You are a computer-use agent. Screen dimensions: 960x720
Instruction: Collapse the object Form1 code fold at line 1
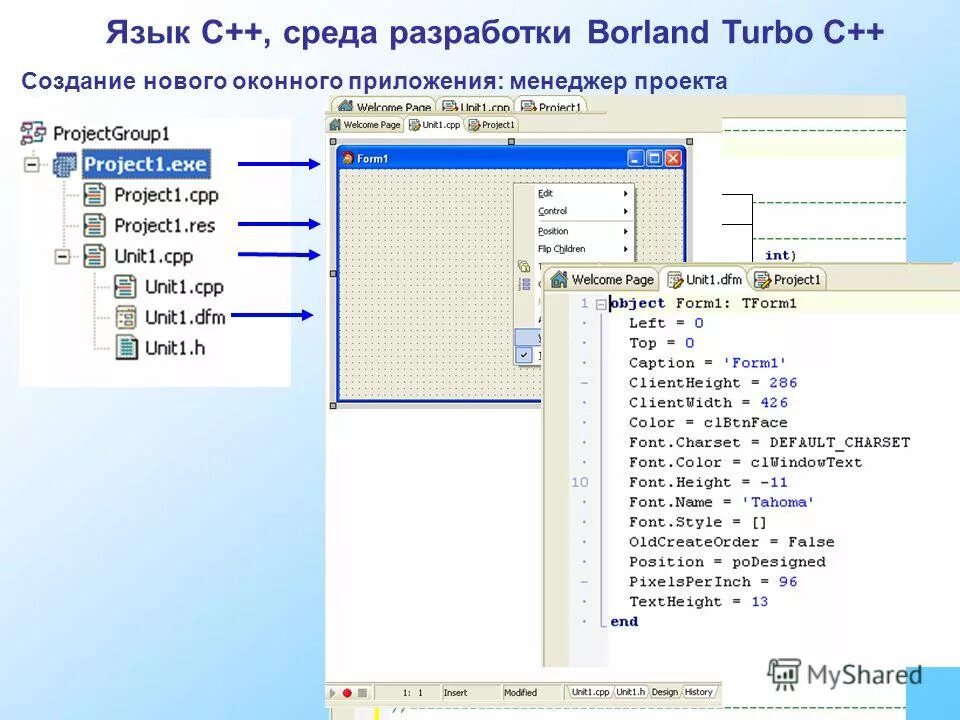pos(601,304)
